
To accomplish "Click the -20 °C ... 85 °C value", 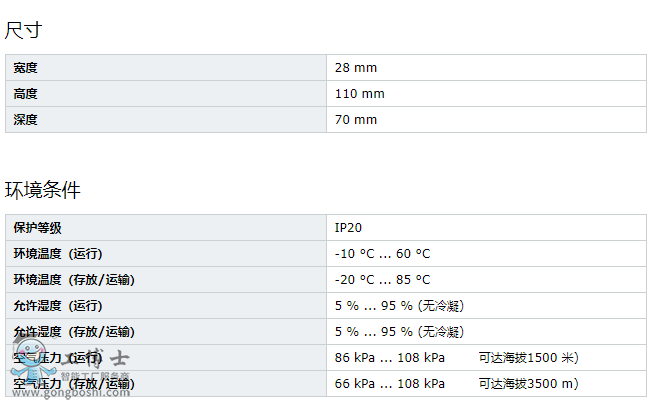I will (x=382, y=280).
